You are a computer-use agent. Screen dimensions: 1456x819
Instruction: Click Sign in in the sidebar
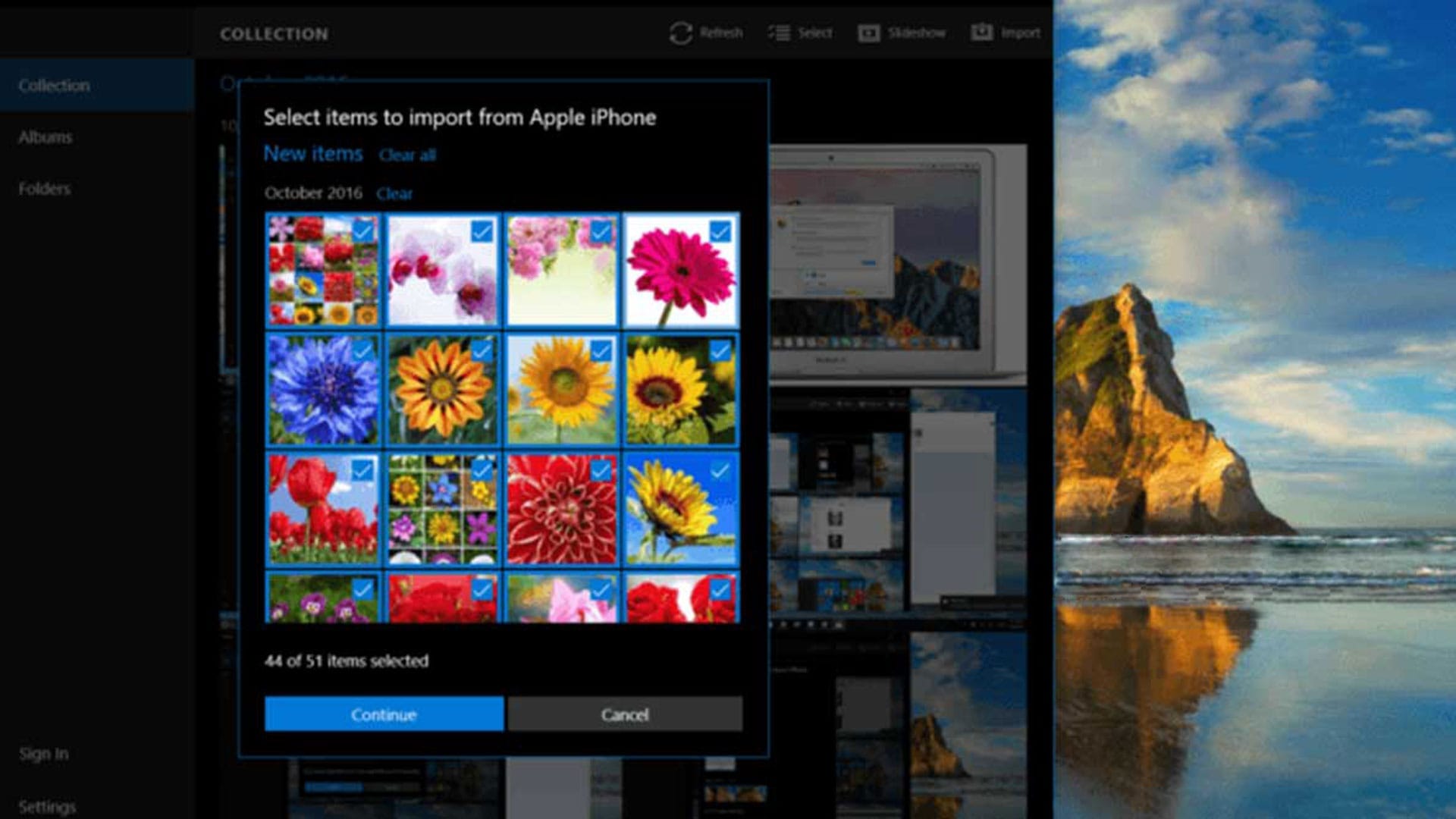44,754
